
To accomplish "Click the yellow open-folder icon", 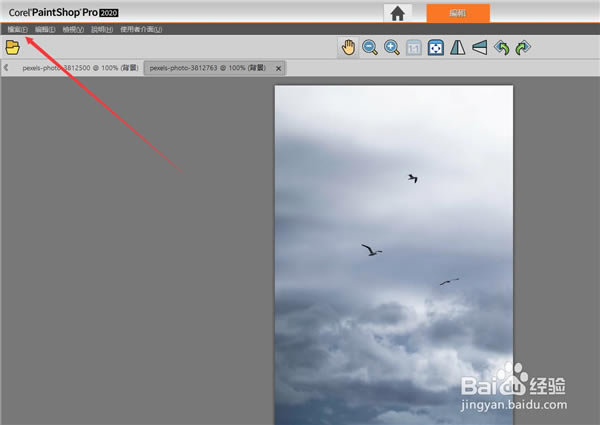I will 13,47.
